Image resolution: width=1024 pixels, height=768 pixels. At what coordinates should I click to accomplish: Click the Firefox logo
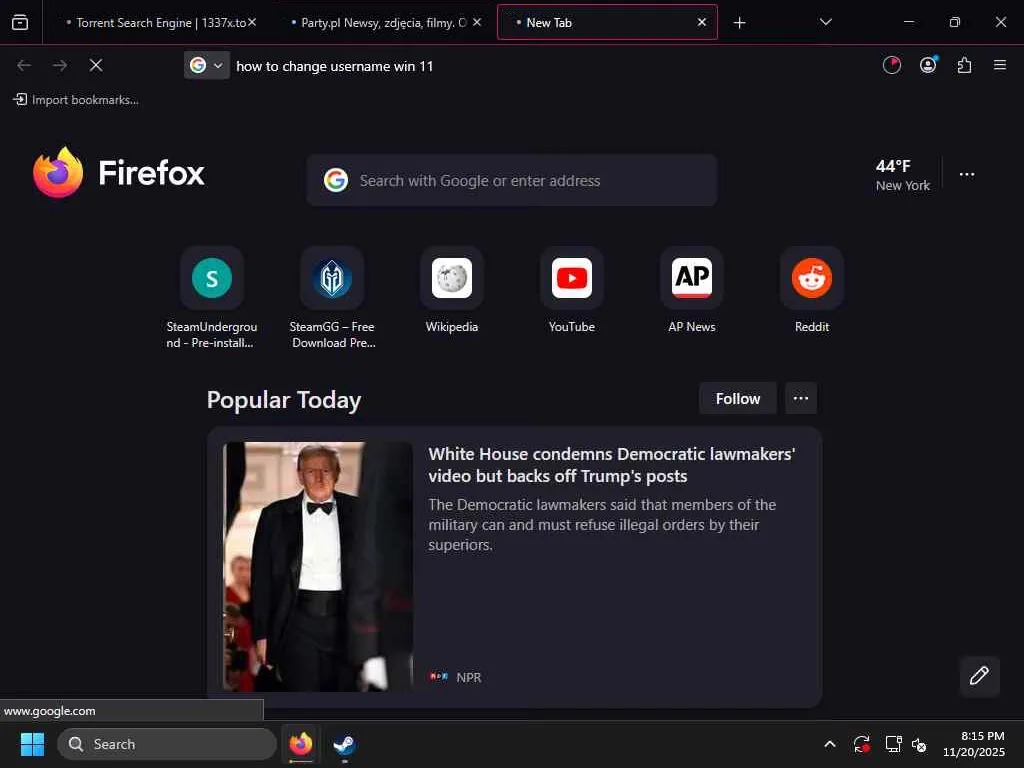pyautogui.click(x=118, y=172)
